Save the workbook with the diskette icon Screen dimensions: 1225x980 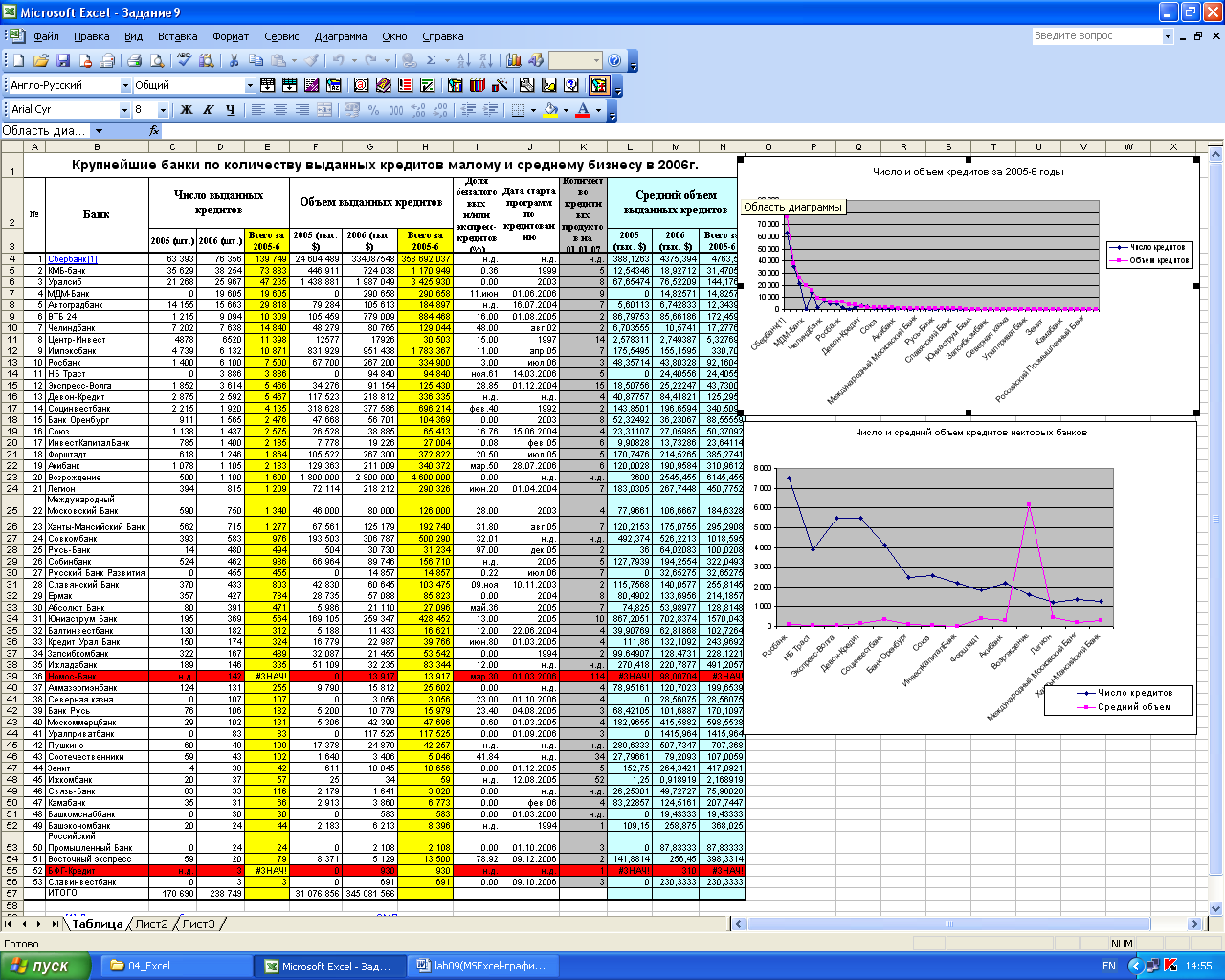point(63,60)
